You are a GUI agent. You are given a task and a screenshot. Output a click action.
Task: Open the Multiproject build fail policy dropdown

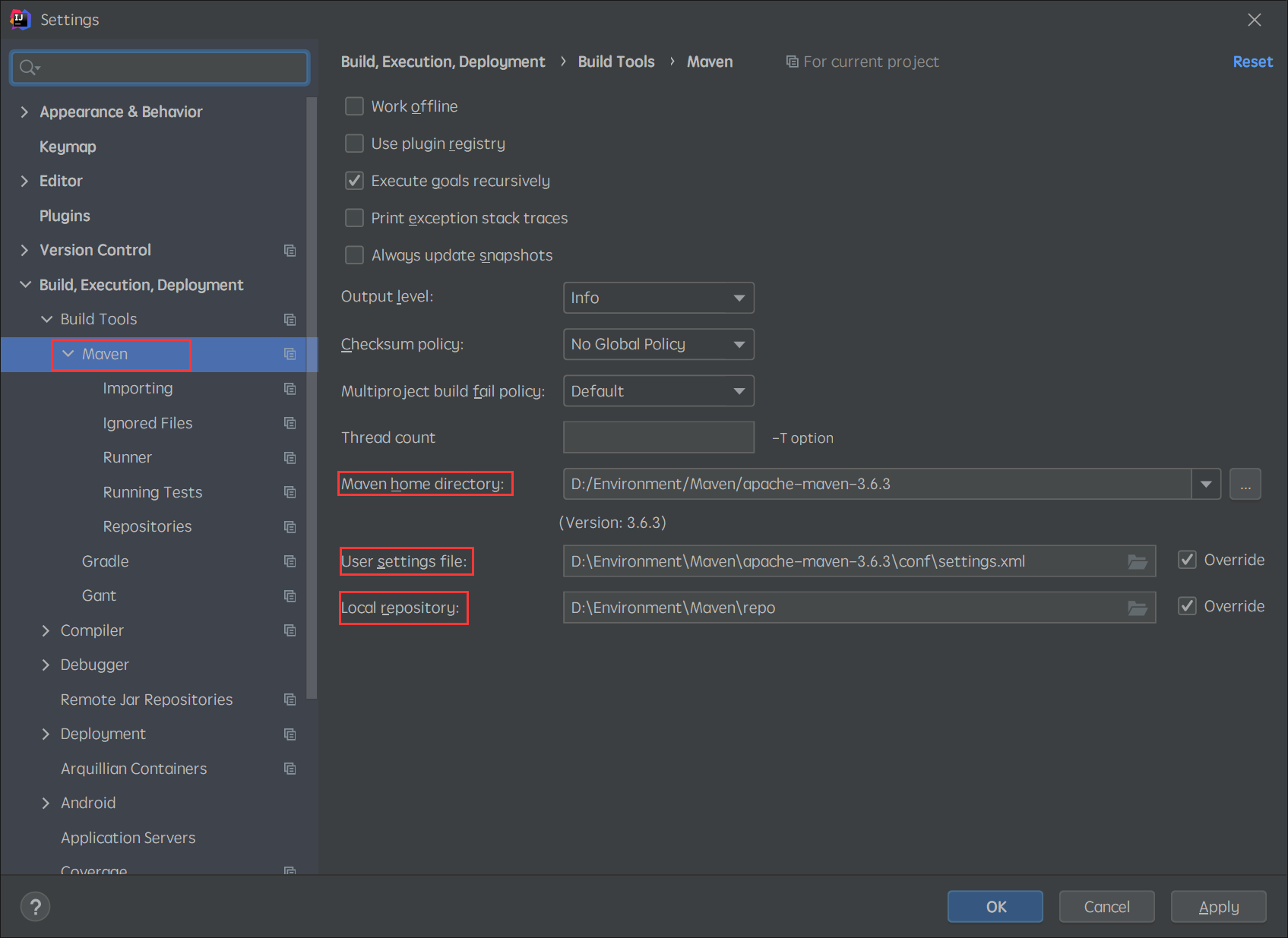[658, 391]
